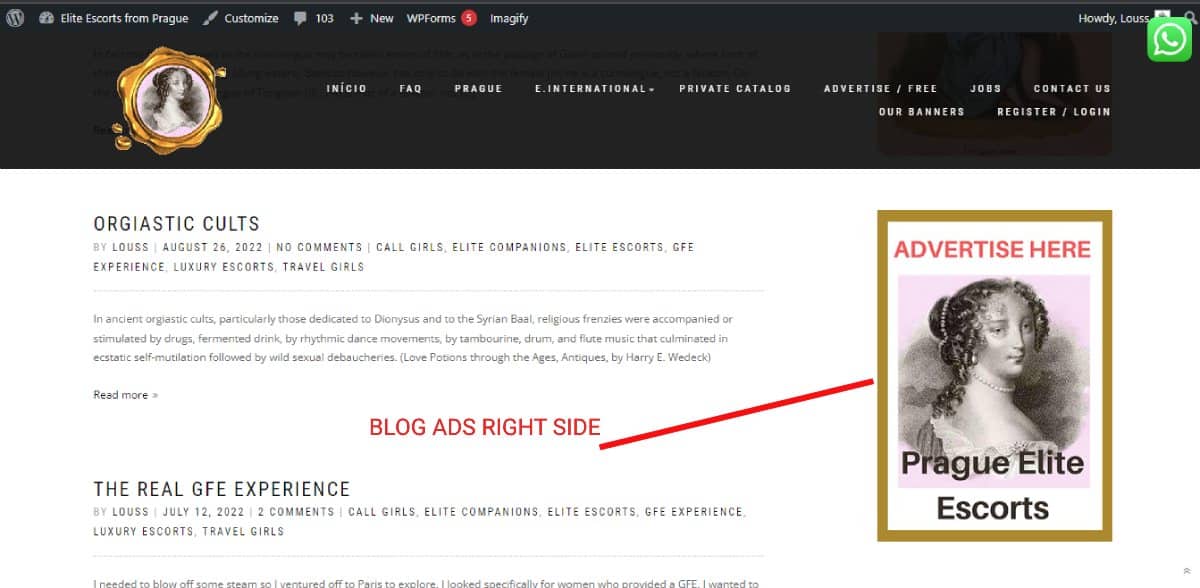Open Imagify in admin bar
1200x588 pixels.
[x=509, y=18]
